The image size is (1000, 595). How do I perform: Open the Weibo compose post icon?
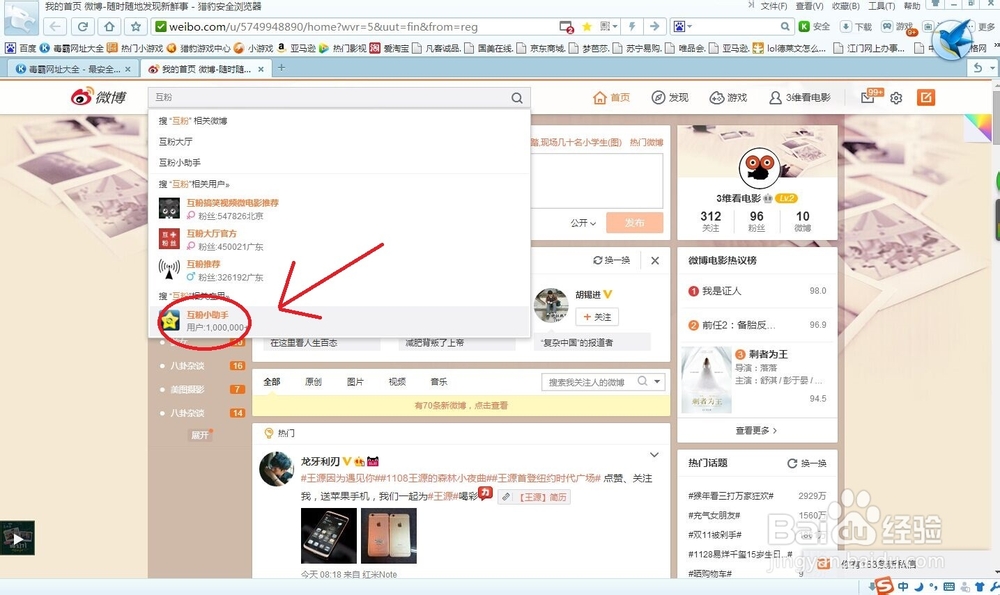point(926,98)
